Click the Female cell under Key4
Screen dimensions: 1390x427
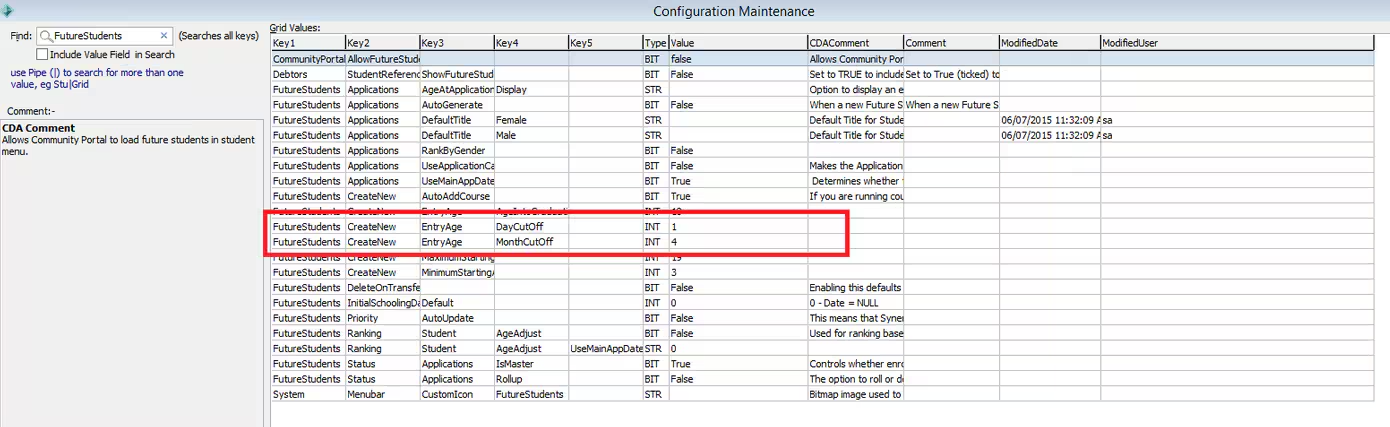pos(531,120)
